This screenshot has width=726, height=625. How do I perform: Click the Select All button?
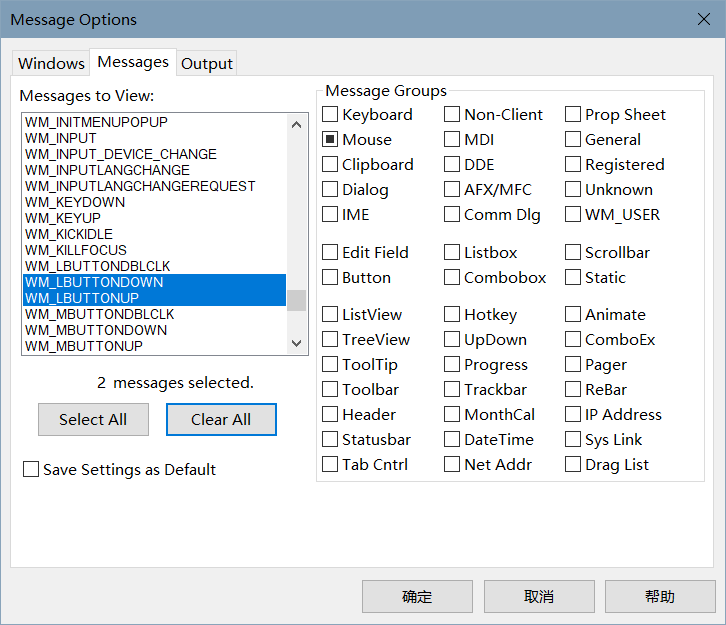pyautogui.click(x=93, y=420)
